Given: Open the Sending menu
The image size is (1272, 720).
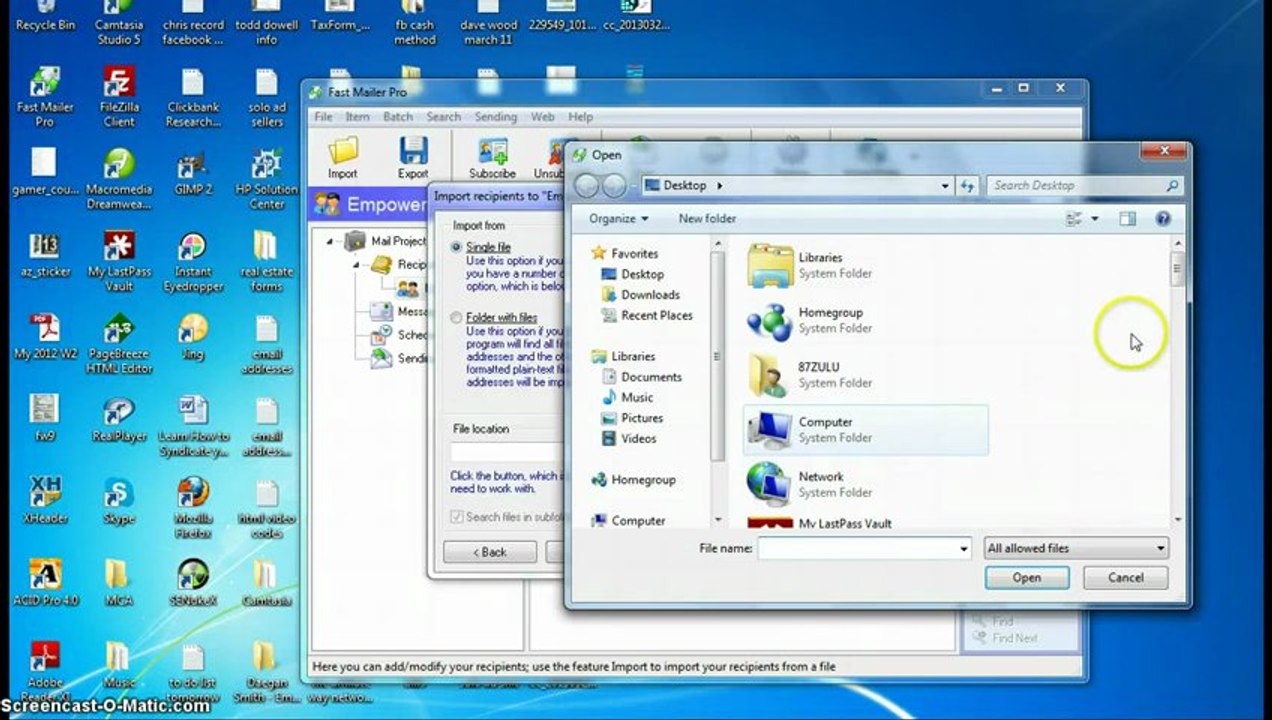Looking at the screenshot, I should [496, 117].
